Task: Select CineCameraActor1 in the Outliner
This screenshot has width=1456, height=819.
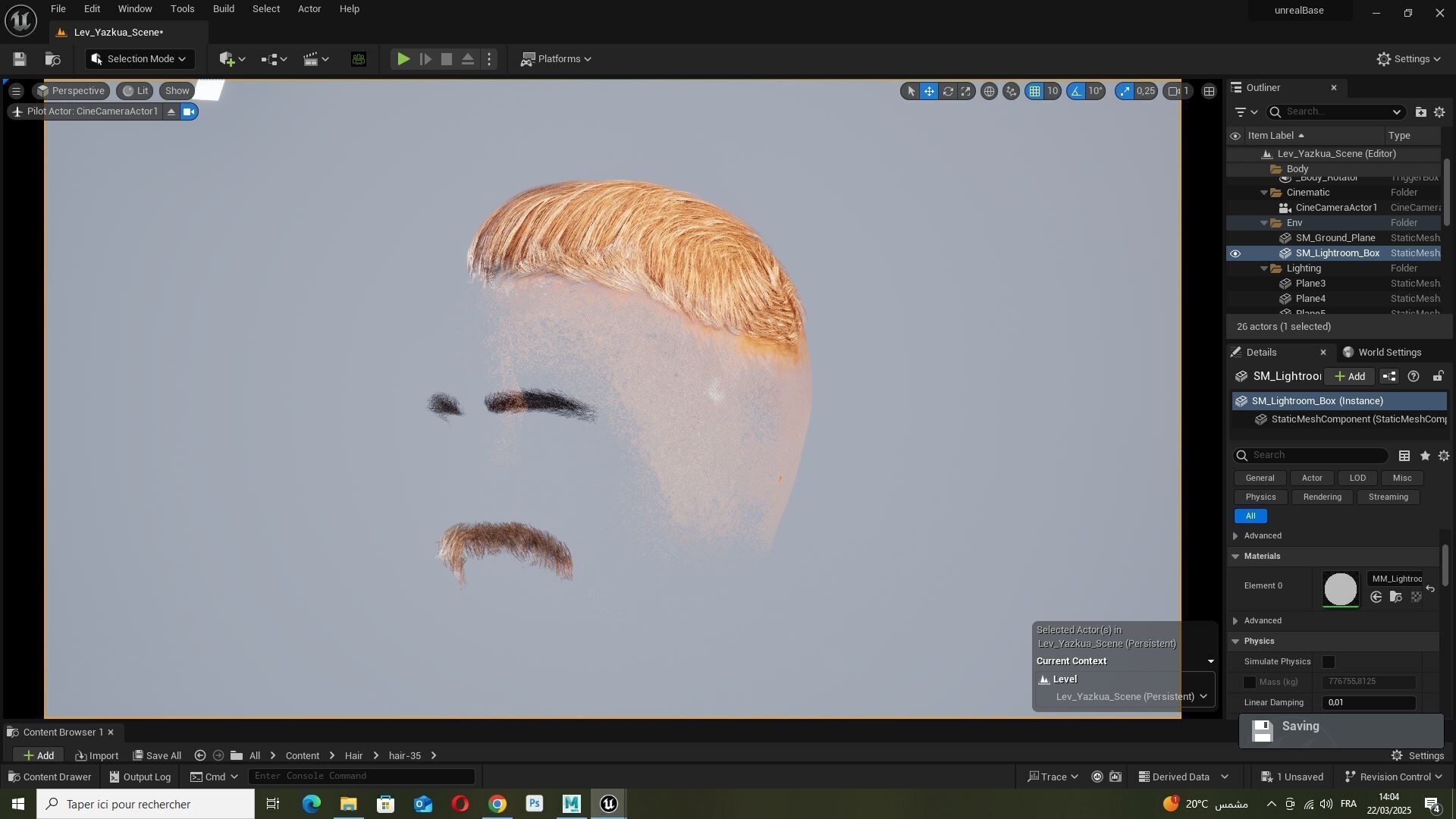Action: [1335, 208]
